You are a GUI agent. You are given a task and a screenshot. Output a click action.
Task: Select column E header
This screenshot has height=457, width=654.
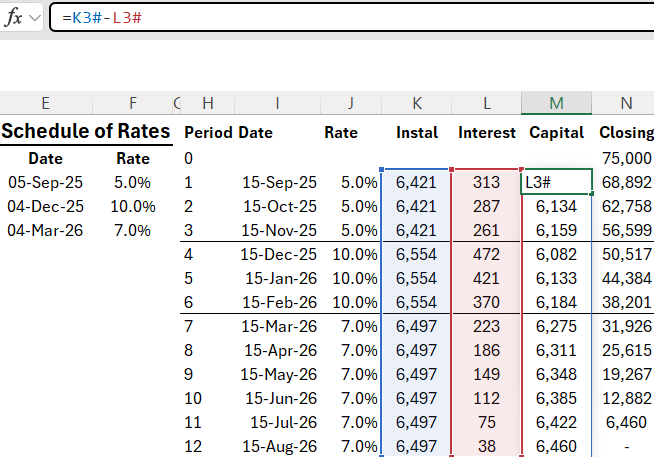pos(46,103)
